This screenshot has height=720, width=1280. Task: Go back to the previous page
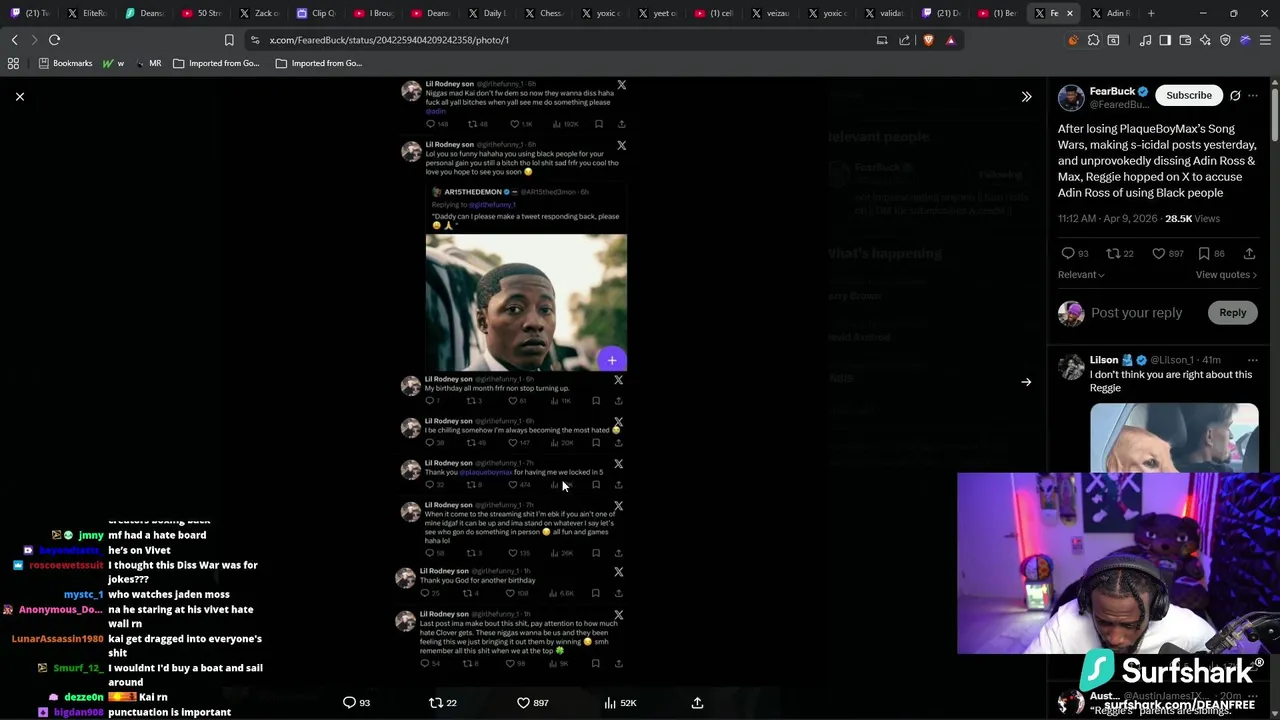pyautogui.click(x=14, y=40)
